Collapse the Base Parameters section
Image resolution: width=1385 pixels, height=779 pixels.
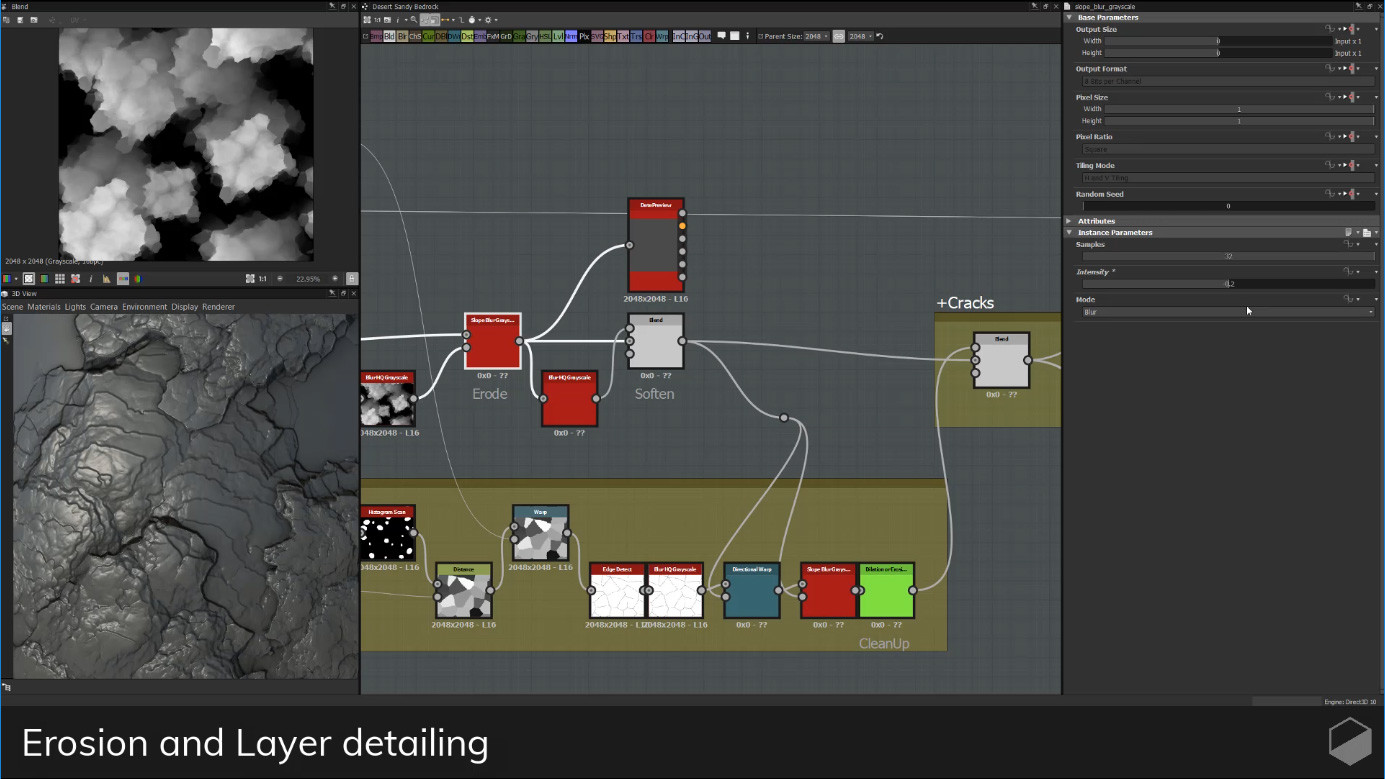1070,18
